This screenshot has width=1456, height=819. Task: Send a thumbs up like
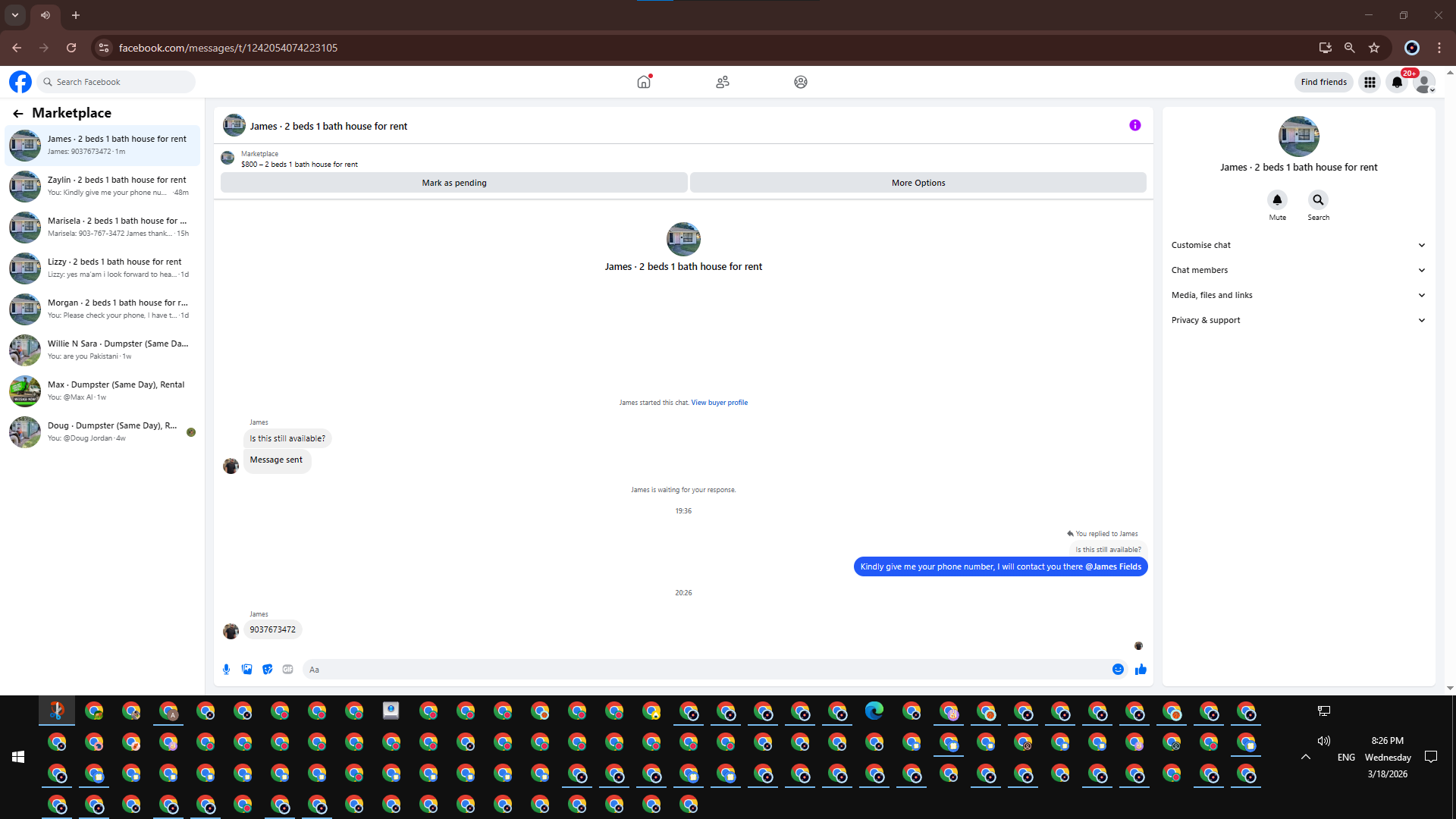tap(1141, 670)
